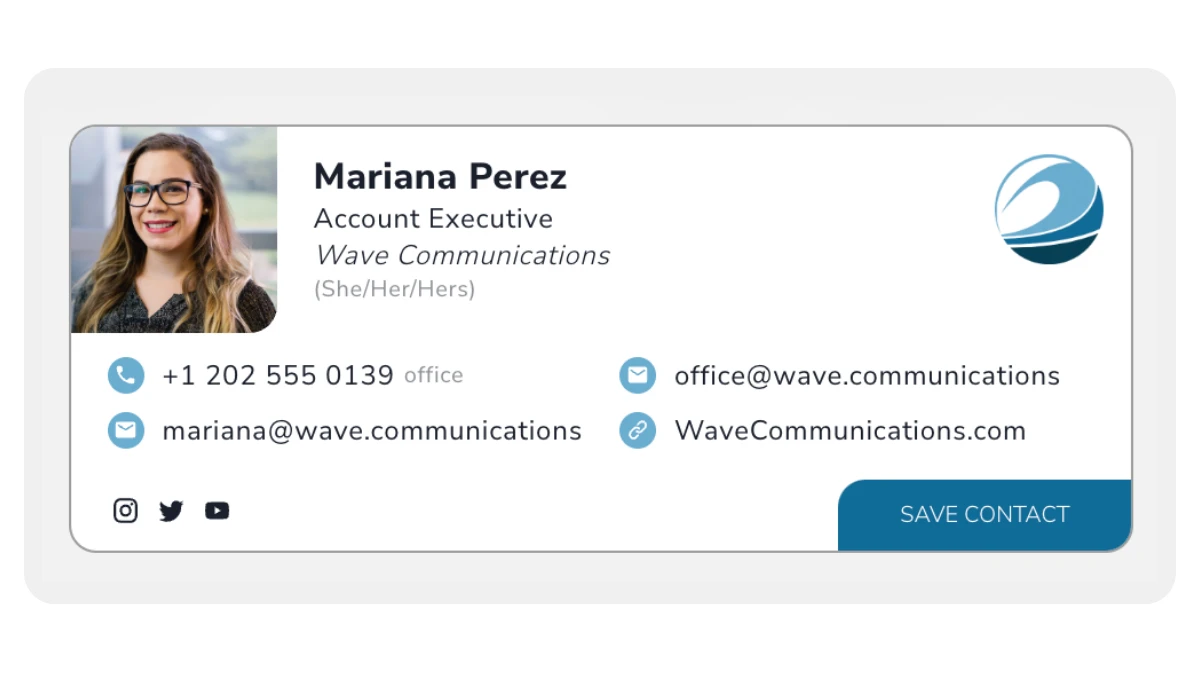The image size is (1200, 677).
Task: Call the number +1 202 555 0139
Action: pos(277,376)
